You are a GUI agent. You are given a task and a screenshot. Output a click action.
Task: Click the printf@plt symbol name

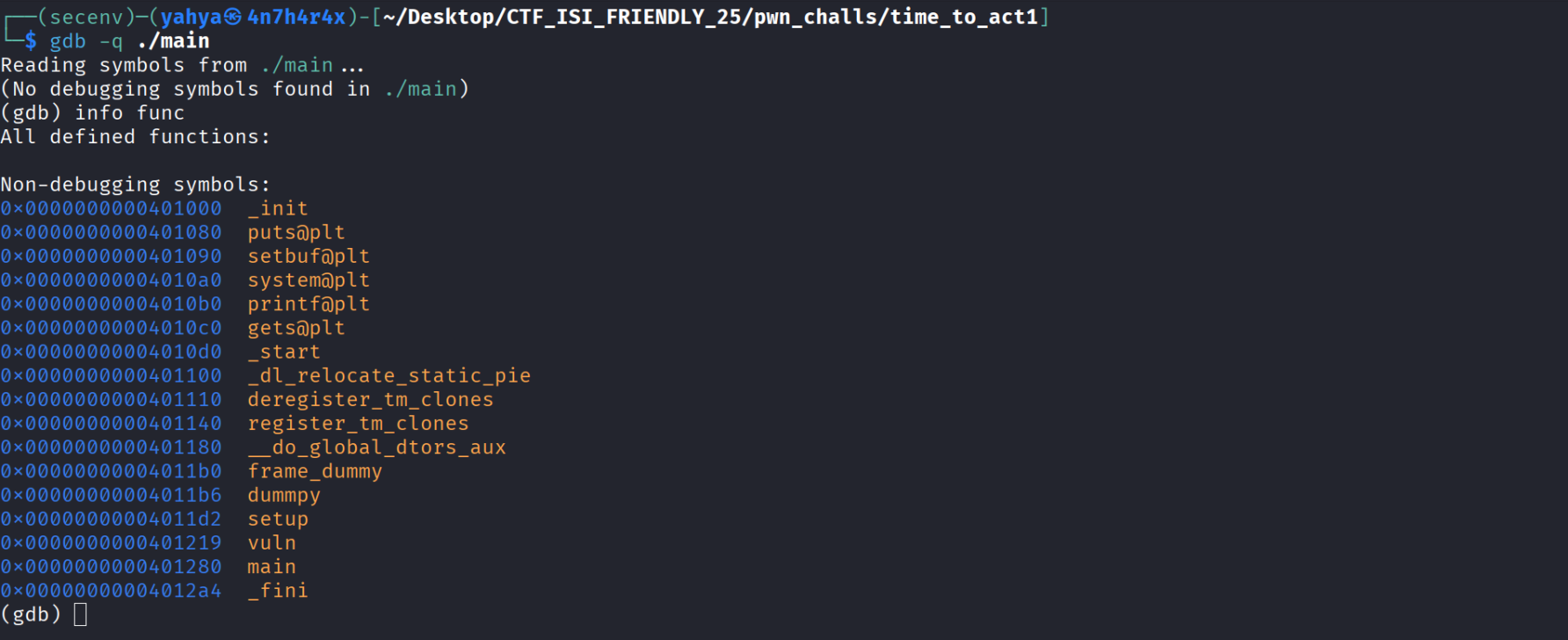tap(309, 304)
